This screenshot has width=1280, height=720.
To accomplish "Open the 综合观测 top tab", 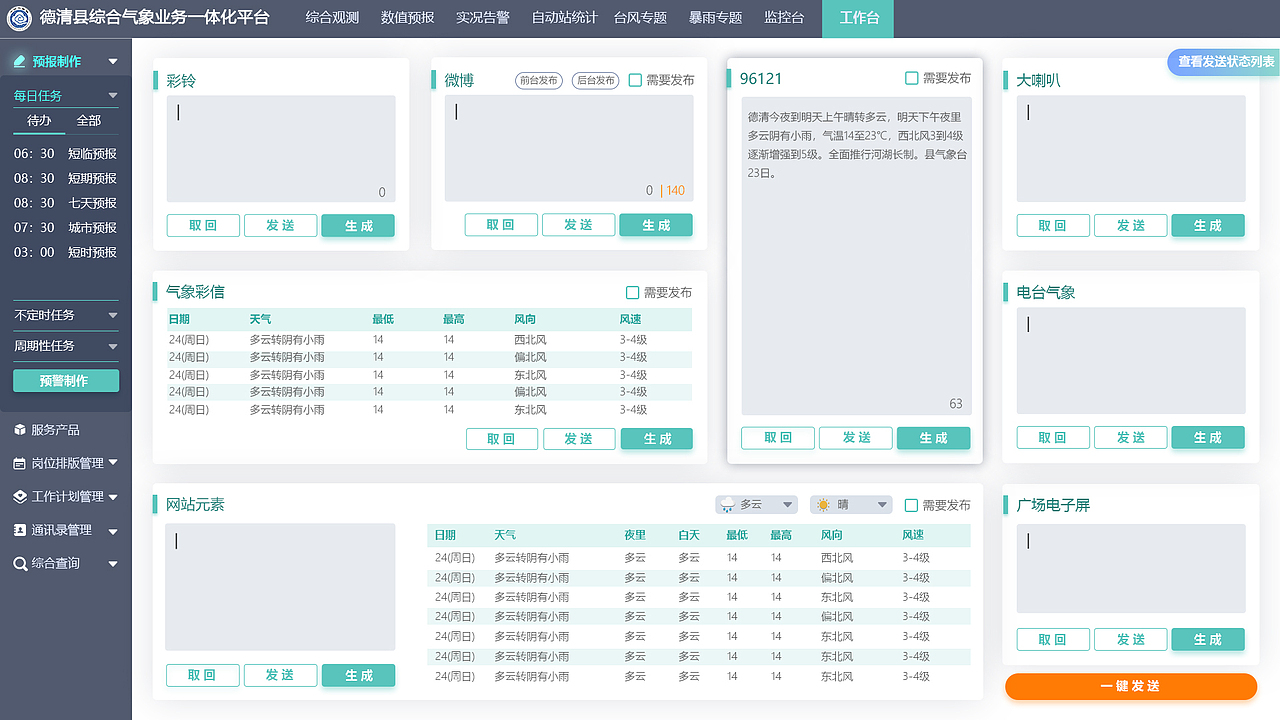I will (x=332, y=18).
